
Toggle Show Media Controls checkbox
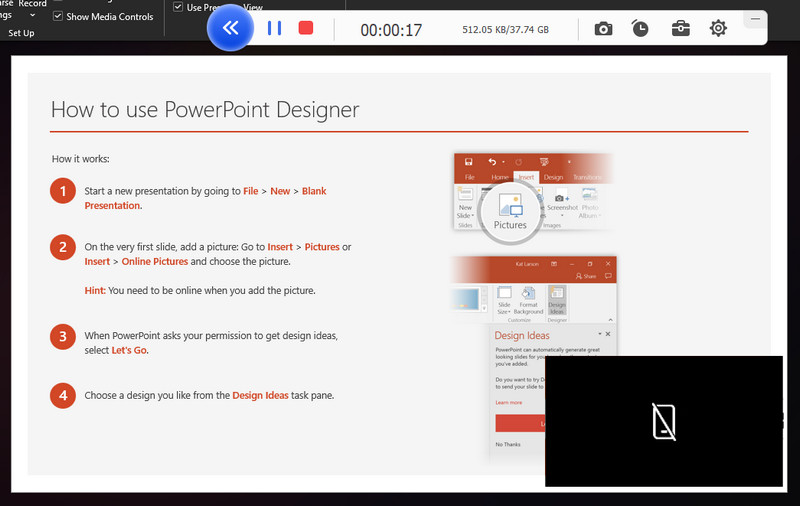[x=58, y=16]
